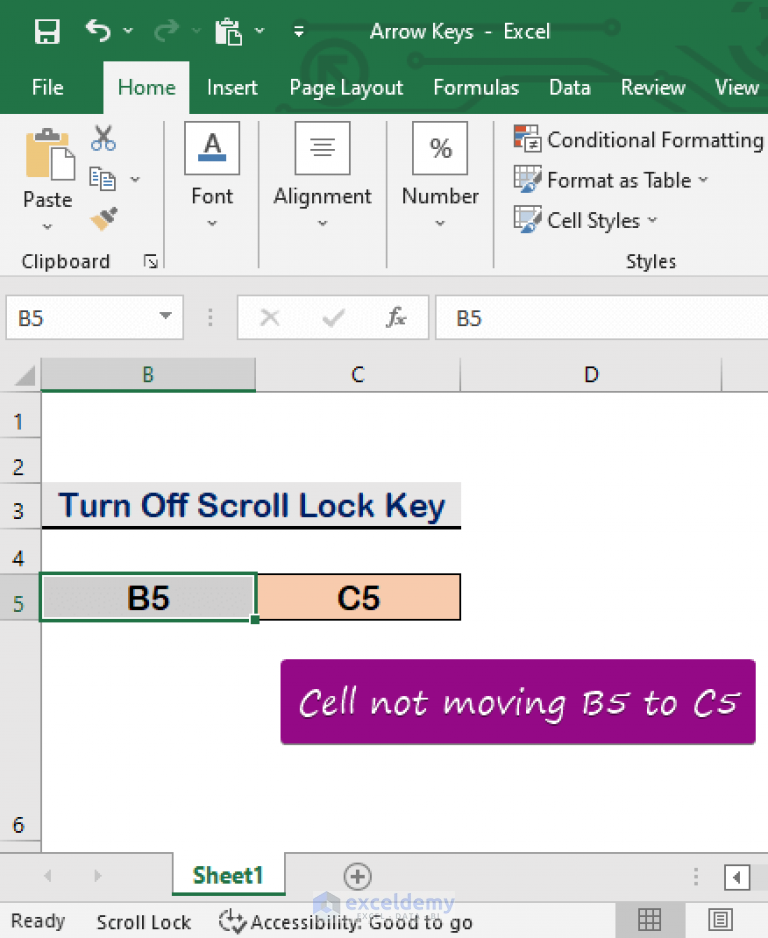
Task: Open the Copy dropdown arrow
Action: point(135,179)
